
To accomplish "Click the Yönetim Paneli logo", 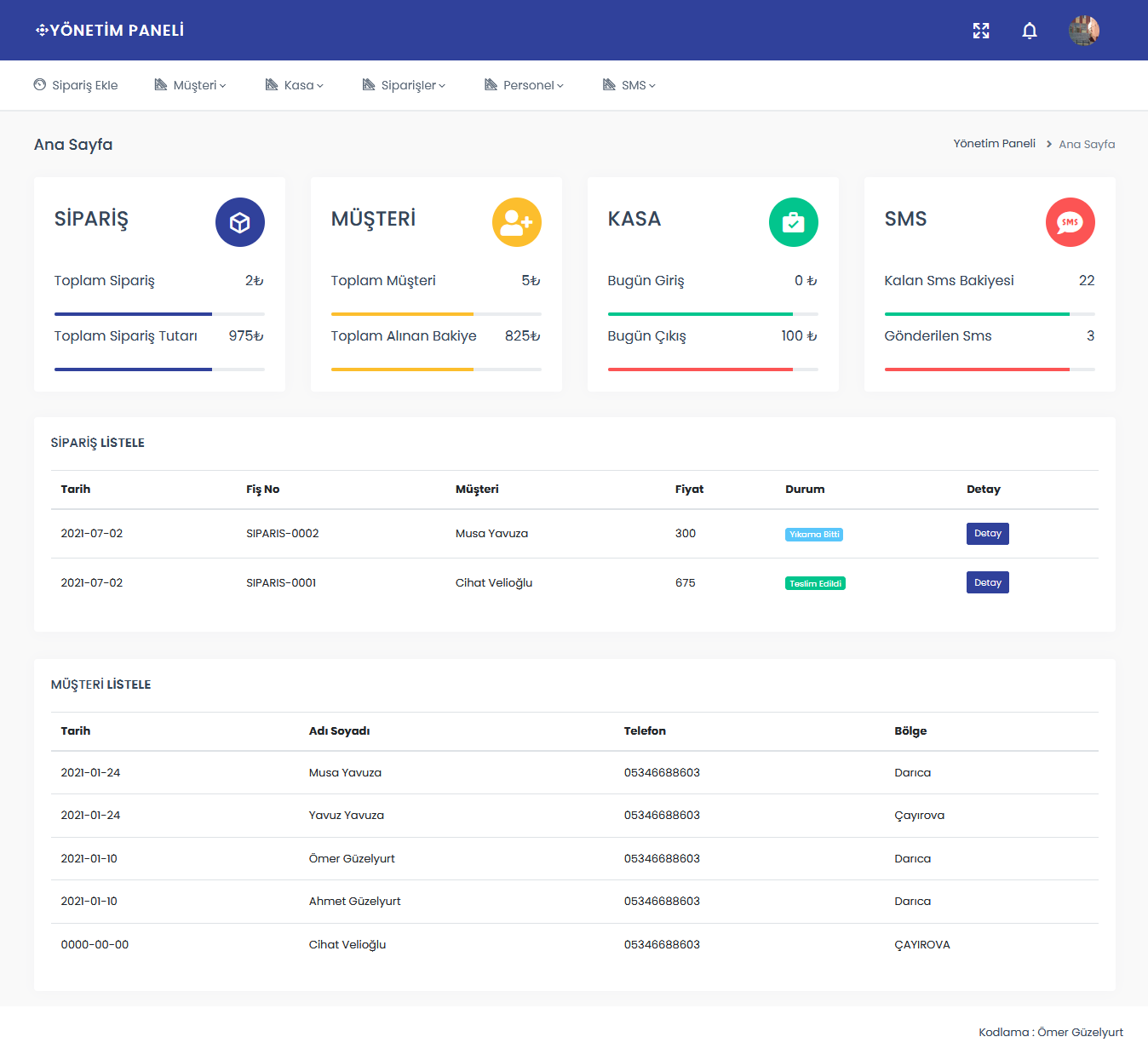I will pyautogui.click(x=110, y=31).
